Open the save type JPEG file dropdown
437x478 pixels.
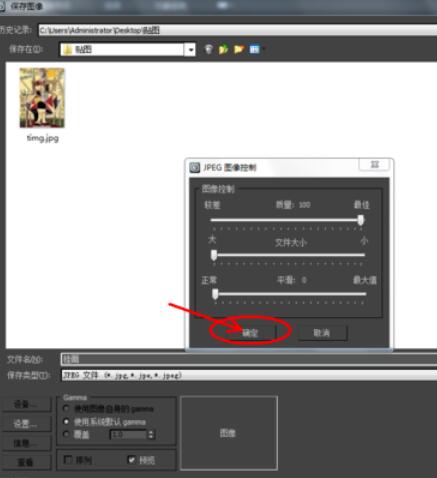[x=249, y=375]
